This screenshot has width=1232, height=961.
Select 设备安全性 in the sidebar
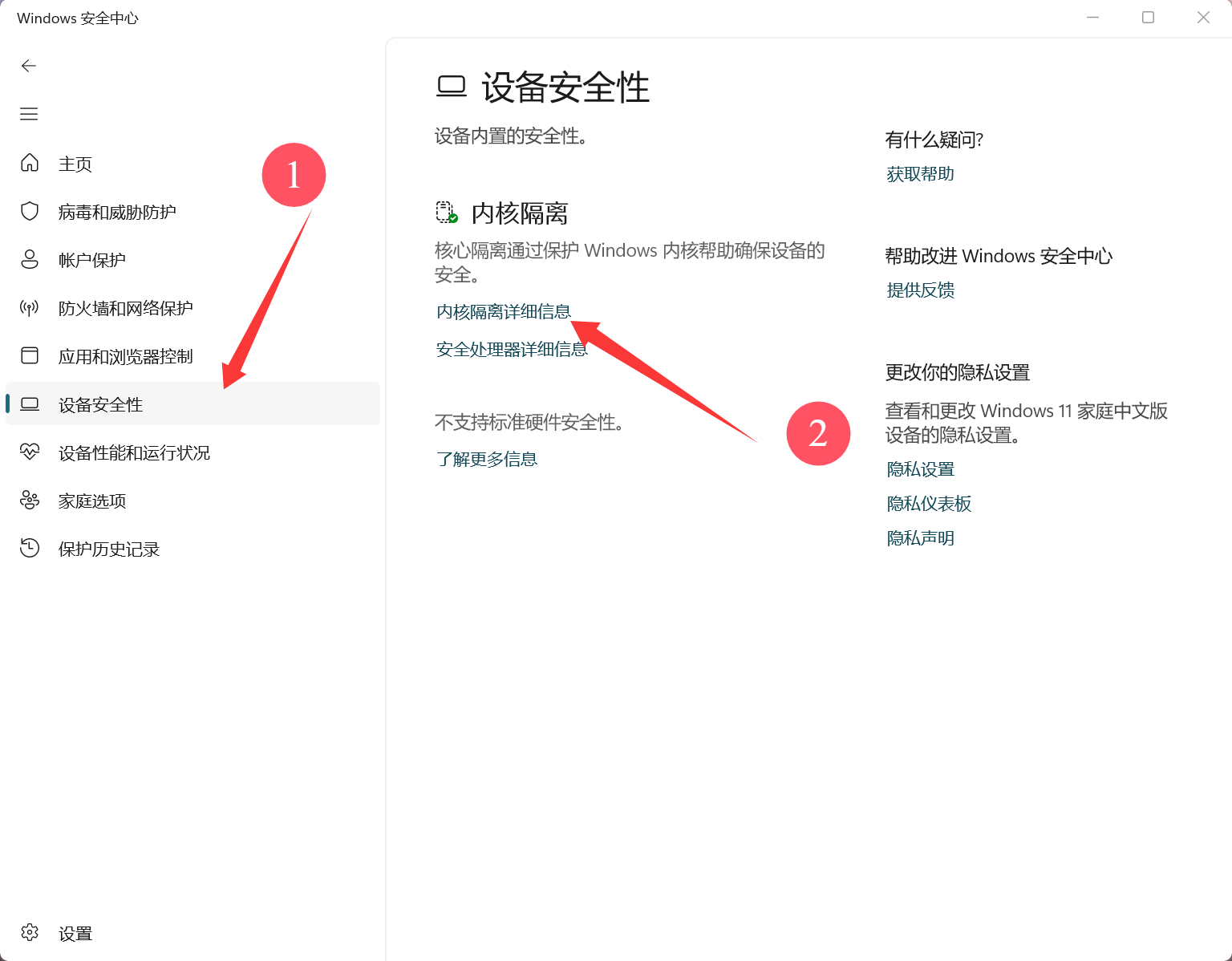pyautogui.click(x=100, y=405)
